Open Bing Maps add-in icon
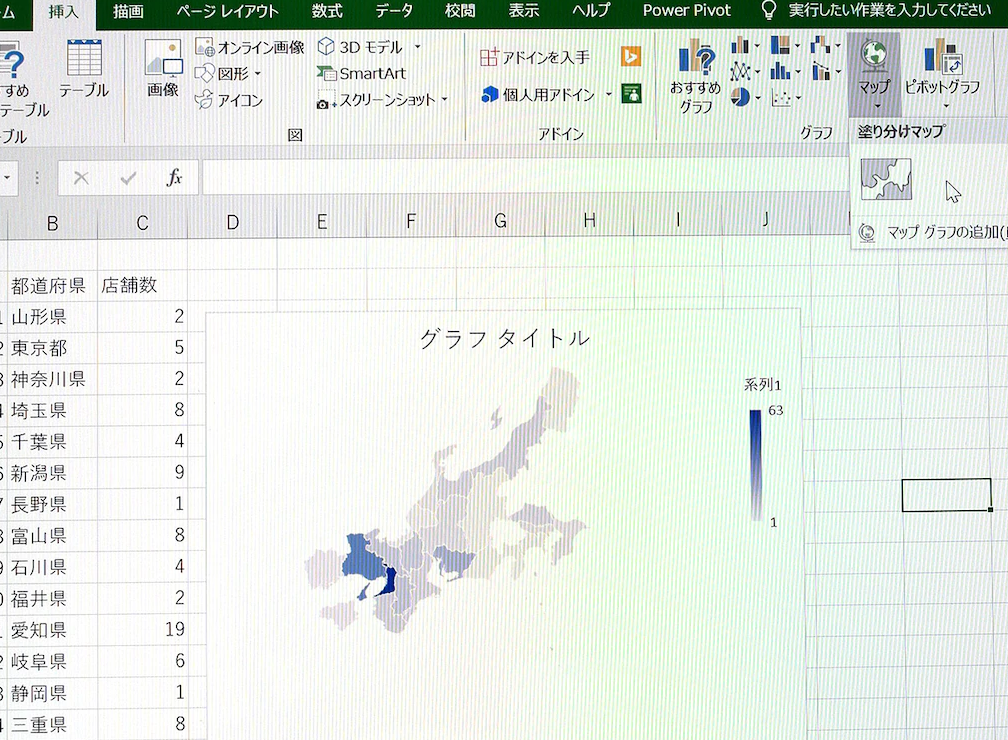This screenshot has height=740, width=1008. click(x=630, y=57)
